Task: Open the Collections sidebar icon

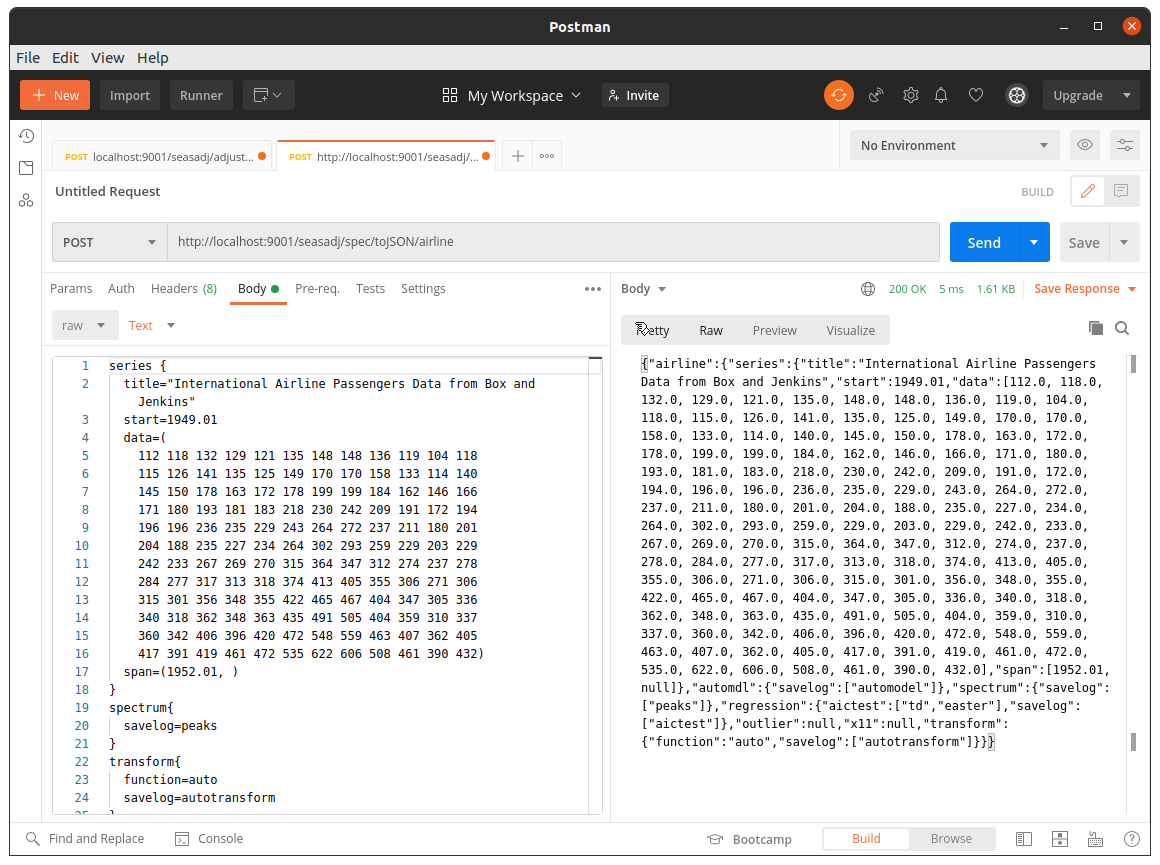Action: point(26,168)
